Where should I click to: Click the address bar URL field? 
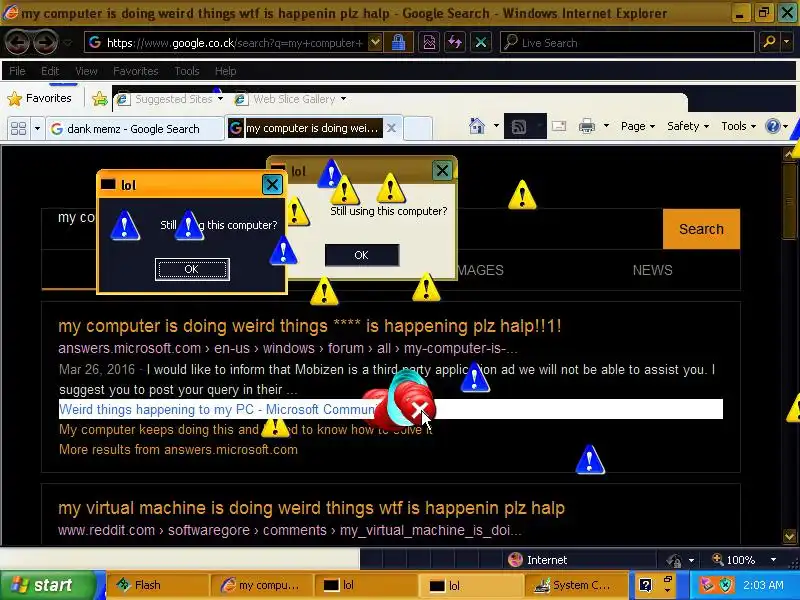227,42
